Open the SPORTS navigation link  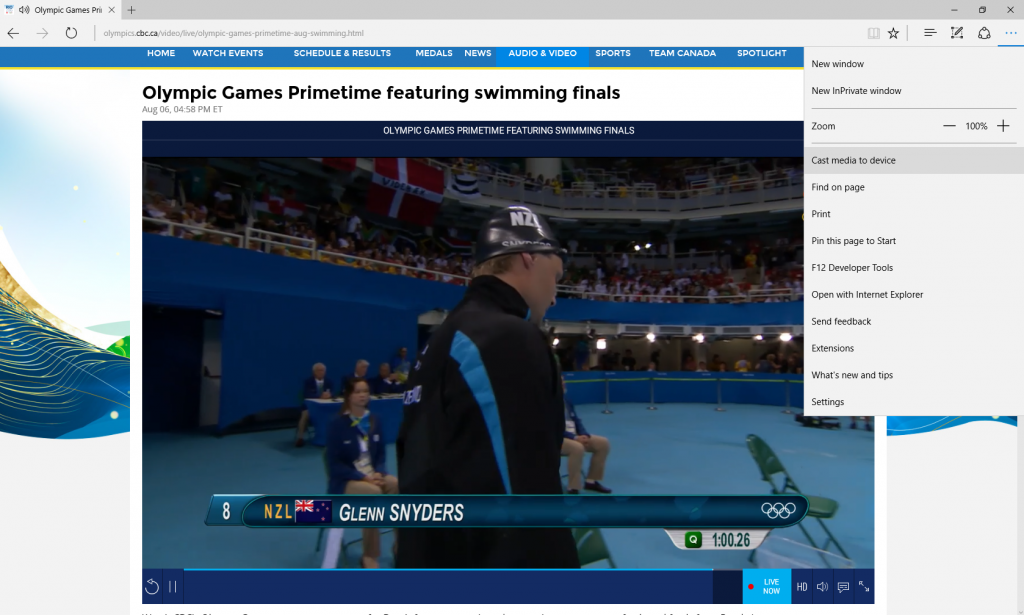(613, 54)
